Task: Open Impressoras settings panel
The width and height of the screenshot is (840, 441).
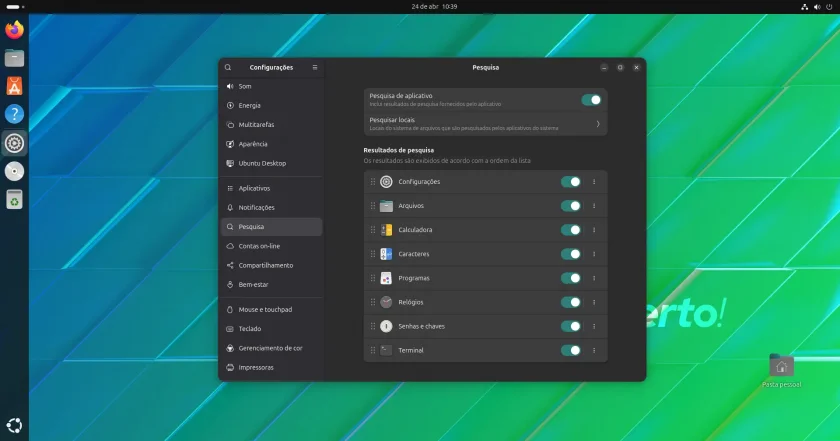Action: [272, 368]
